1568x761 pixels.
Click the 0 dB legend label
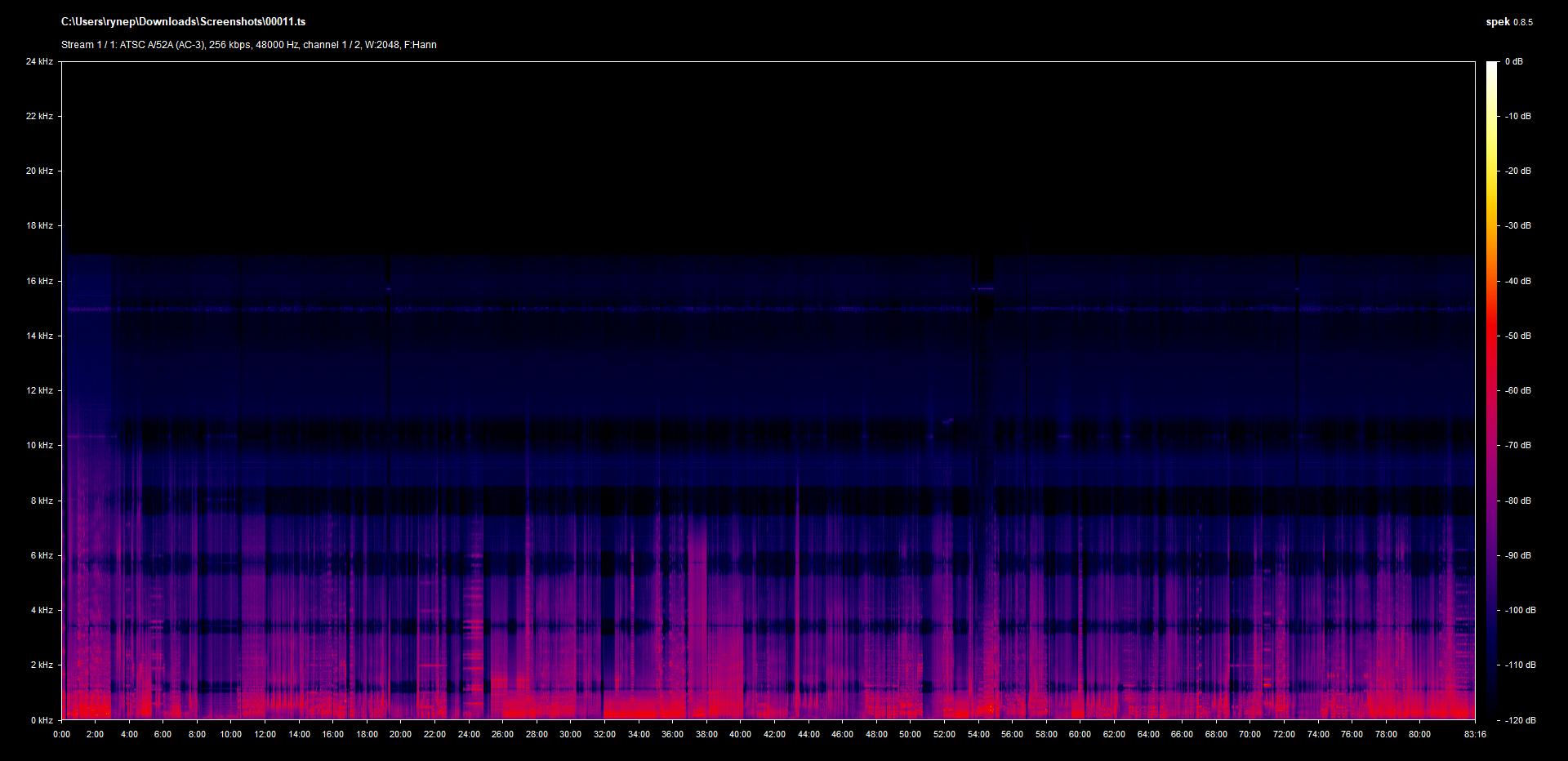(x=1513, y=62)
